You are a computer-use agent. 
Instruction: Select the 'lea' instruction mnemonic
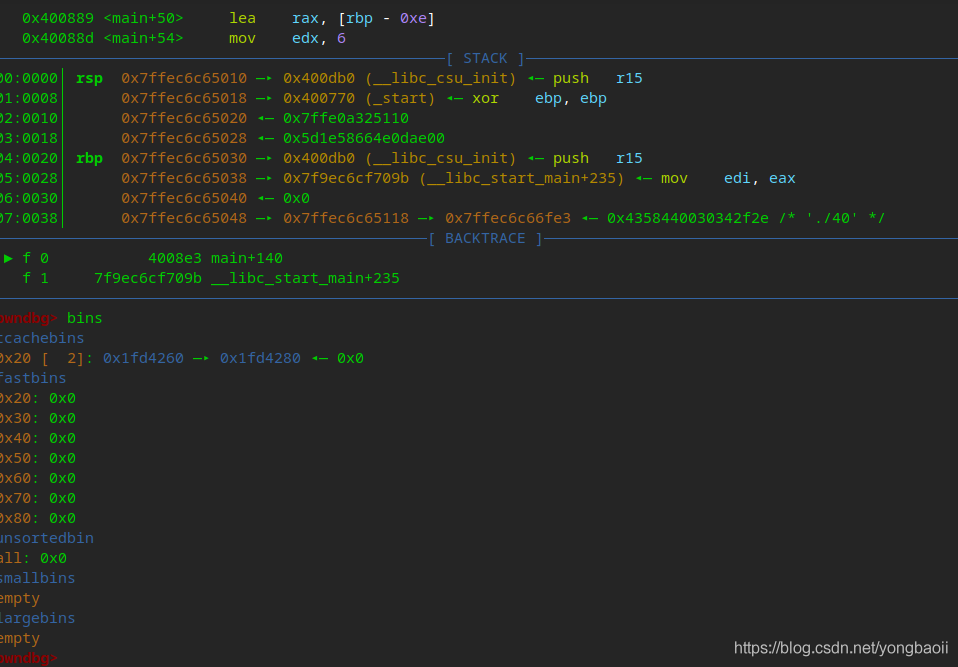pyautogui.click(x=242, y=18)
